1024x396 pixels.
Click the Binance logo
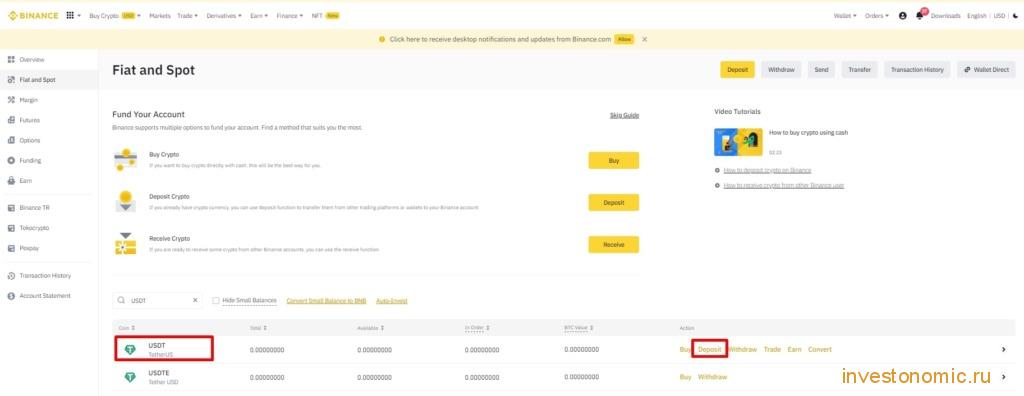coord(33,16)
